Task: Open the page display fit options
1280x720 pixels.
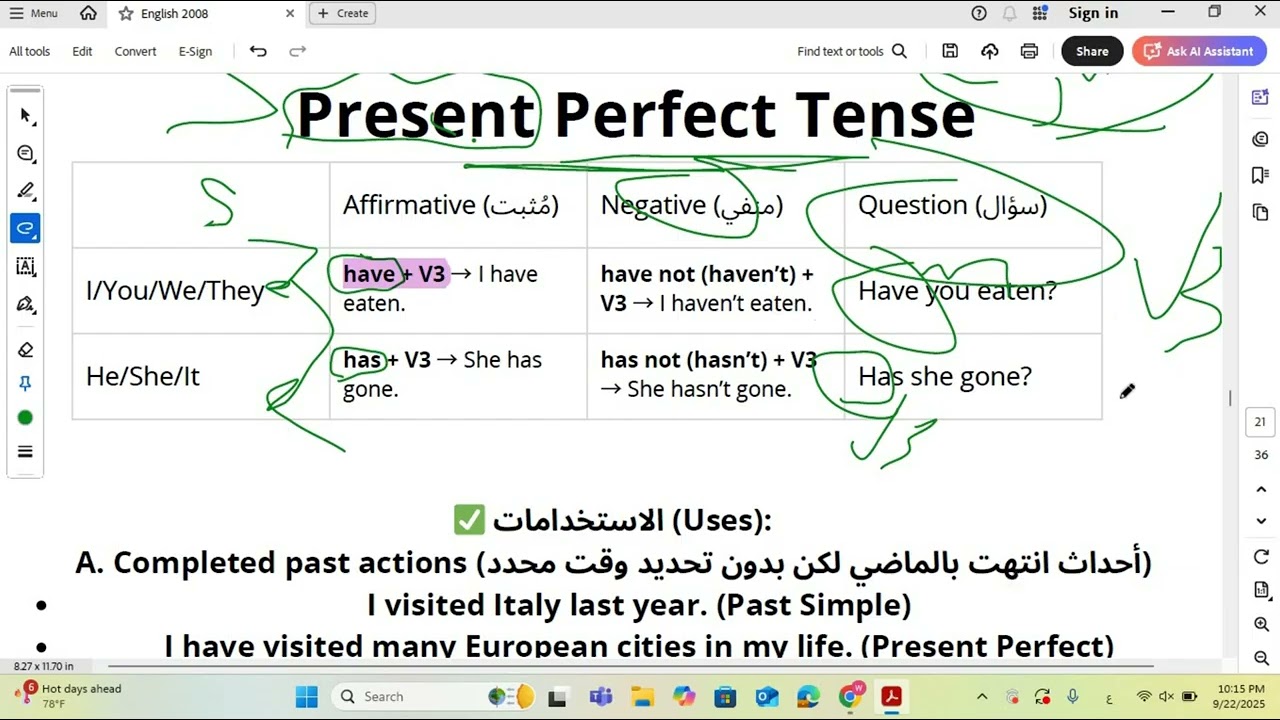Action: [x=1261, y=591]
